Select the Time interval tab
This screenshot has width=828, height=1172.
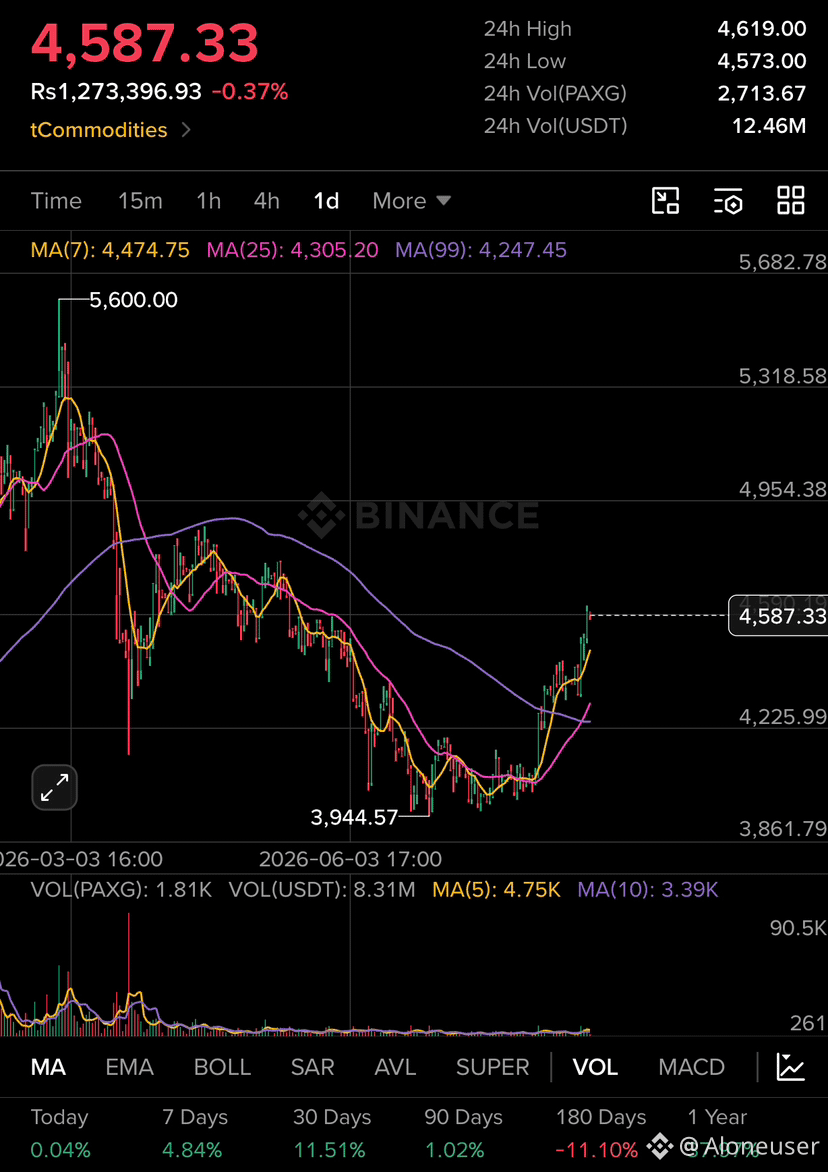pos(56,201)
